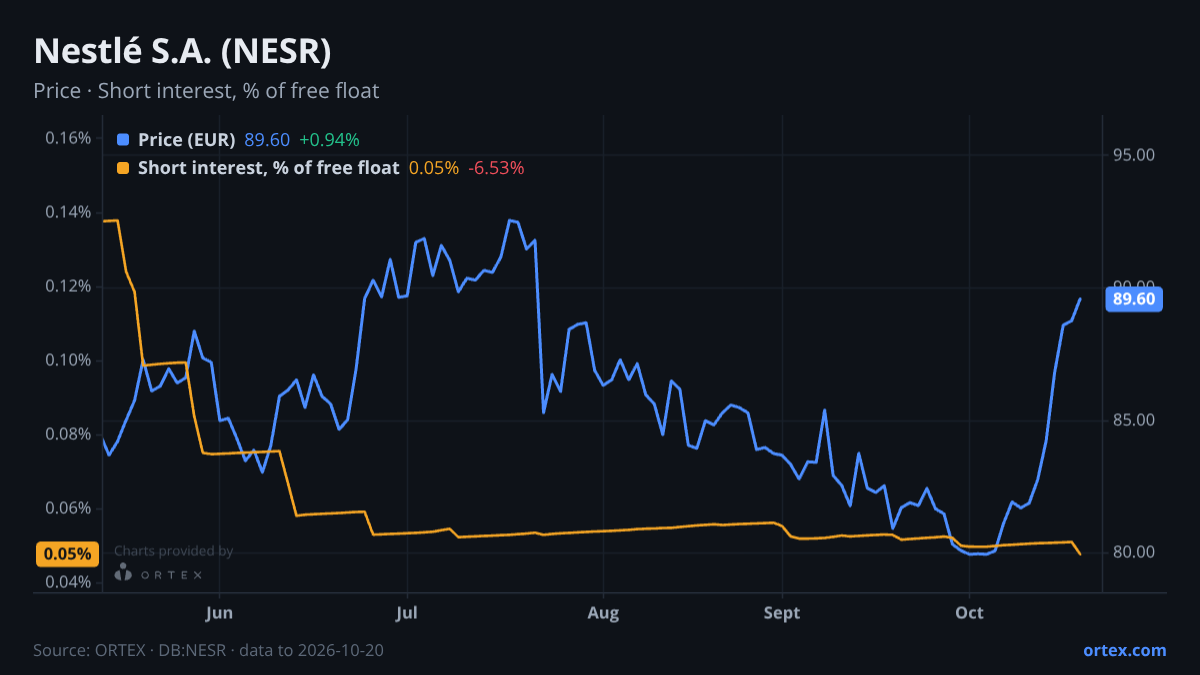
Task: Click the -6.53% short interest change value
Action: click(x=496, y=168)
